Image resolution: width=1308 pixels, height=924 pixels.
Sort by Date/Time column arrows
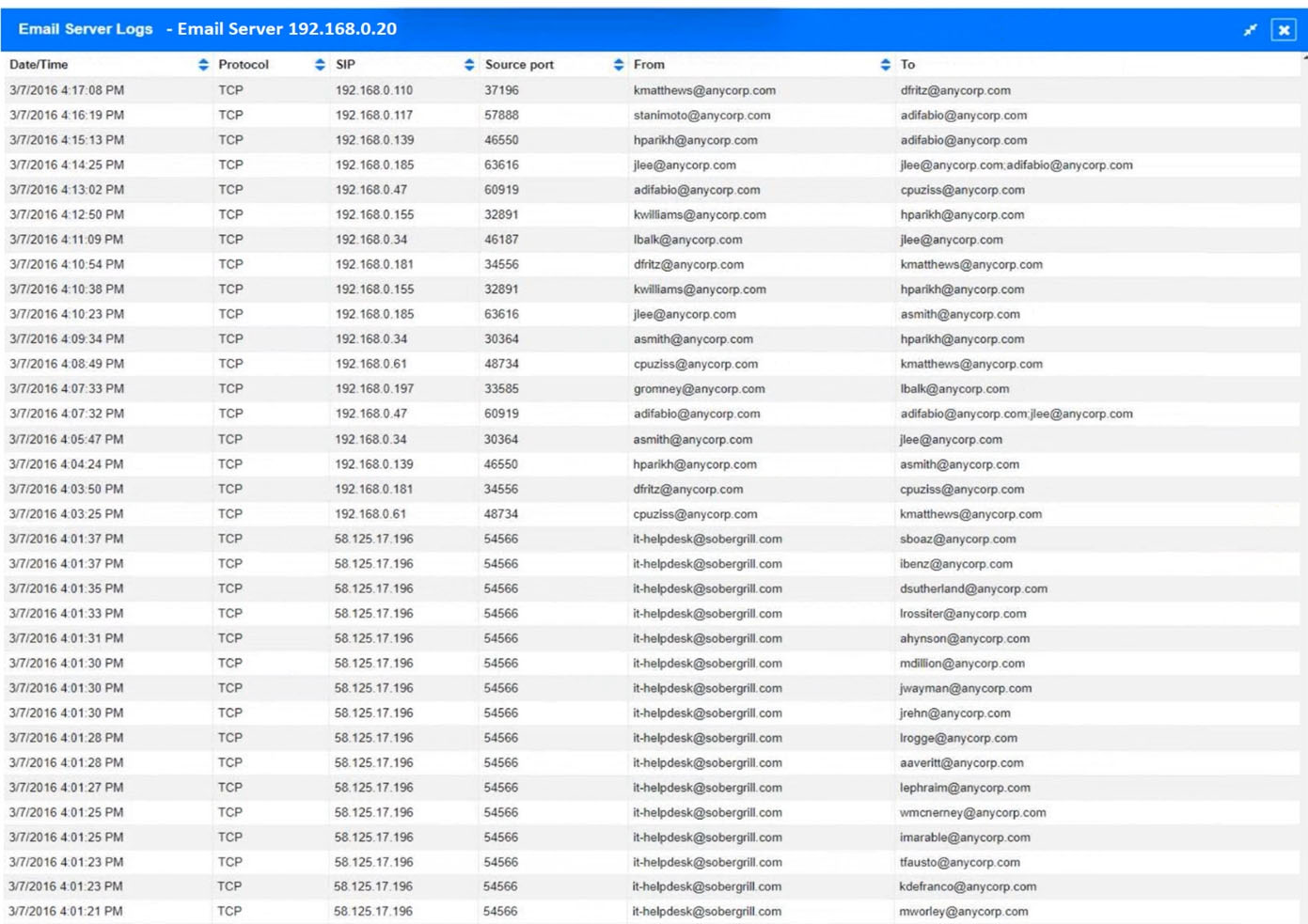point(203,65)
